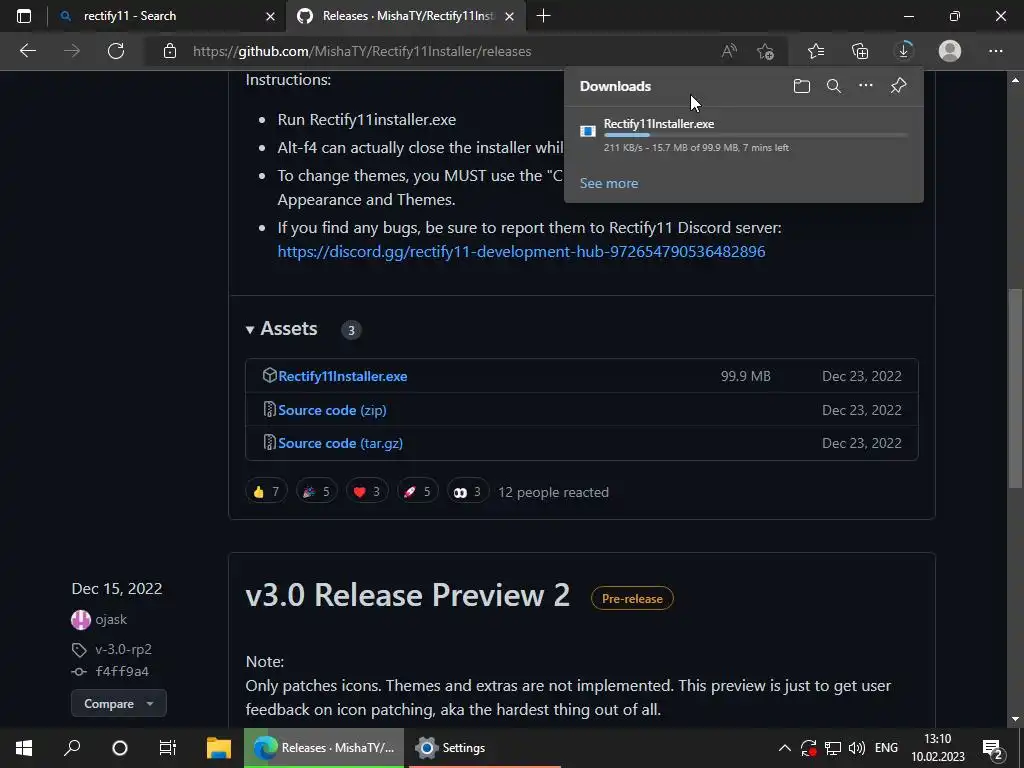Image resolution: width=1024 pixels, height=768 pixels.
Task: Click the ENG language indicator
Action: click(886, 748)
